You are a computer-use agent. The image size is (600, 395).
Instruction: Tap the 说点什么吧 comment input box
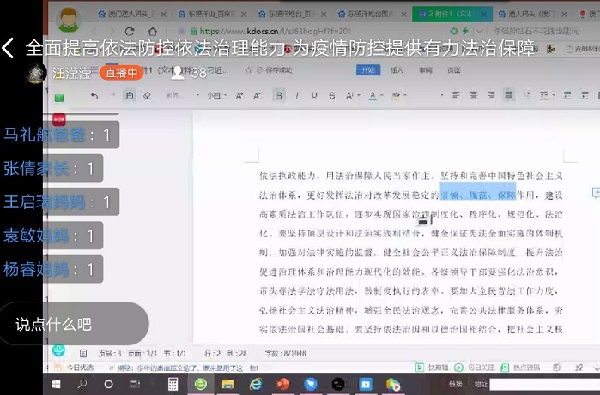(x=74, y=324)
